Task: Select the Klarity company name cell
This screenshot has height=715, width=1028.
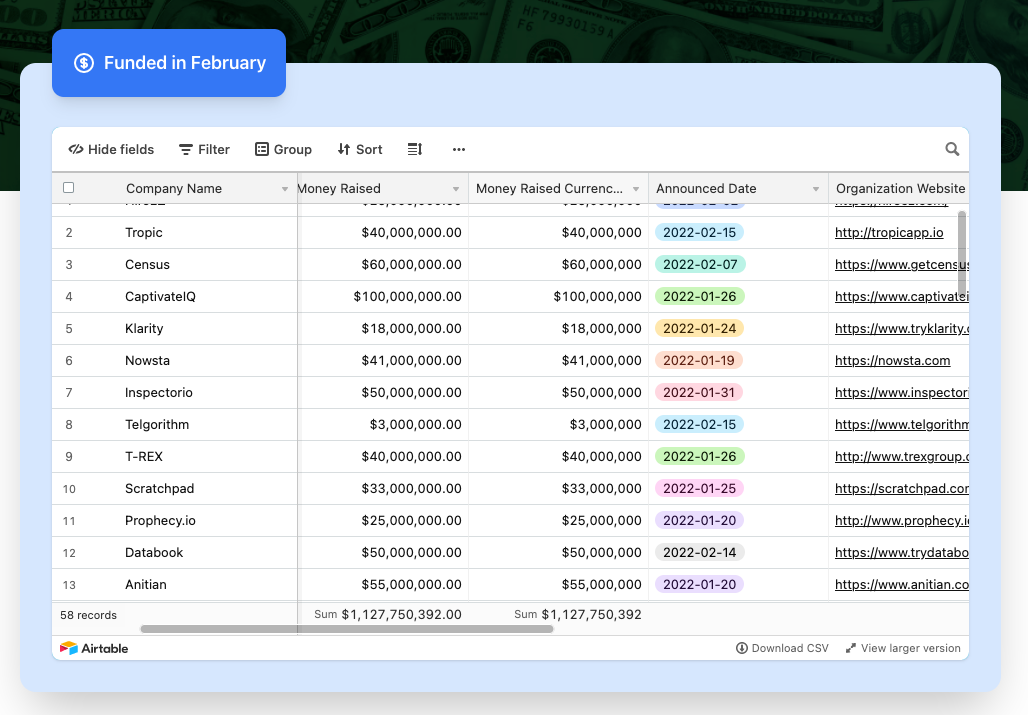Action: pos(175,329)
